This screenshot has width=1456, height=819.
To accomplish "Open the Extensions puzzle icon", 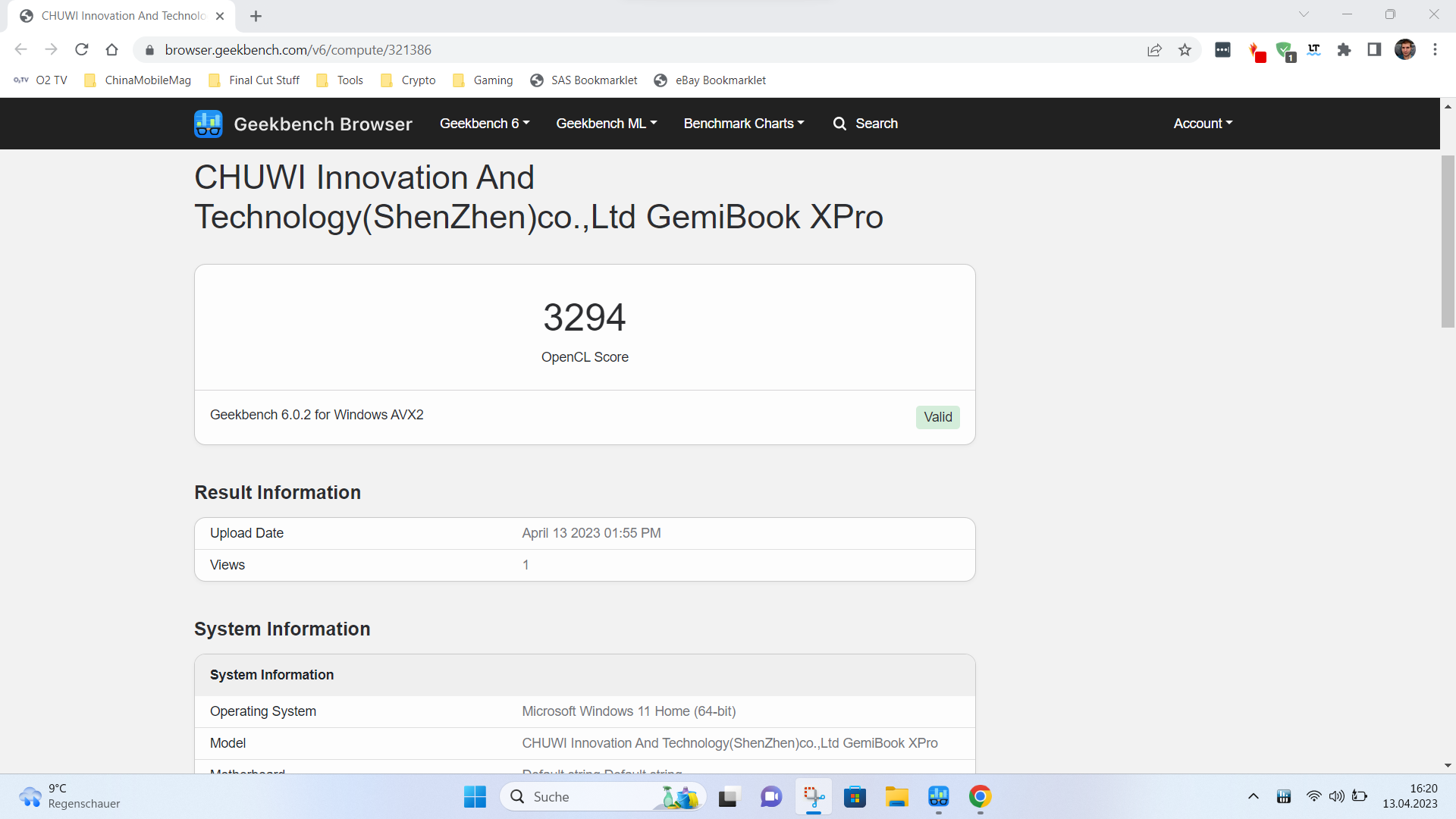I will (x=1344, y=50).
